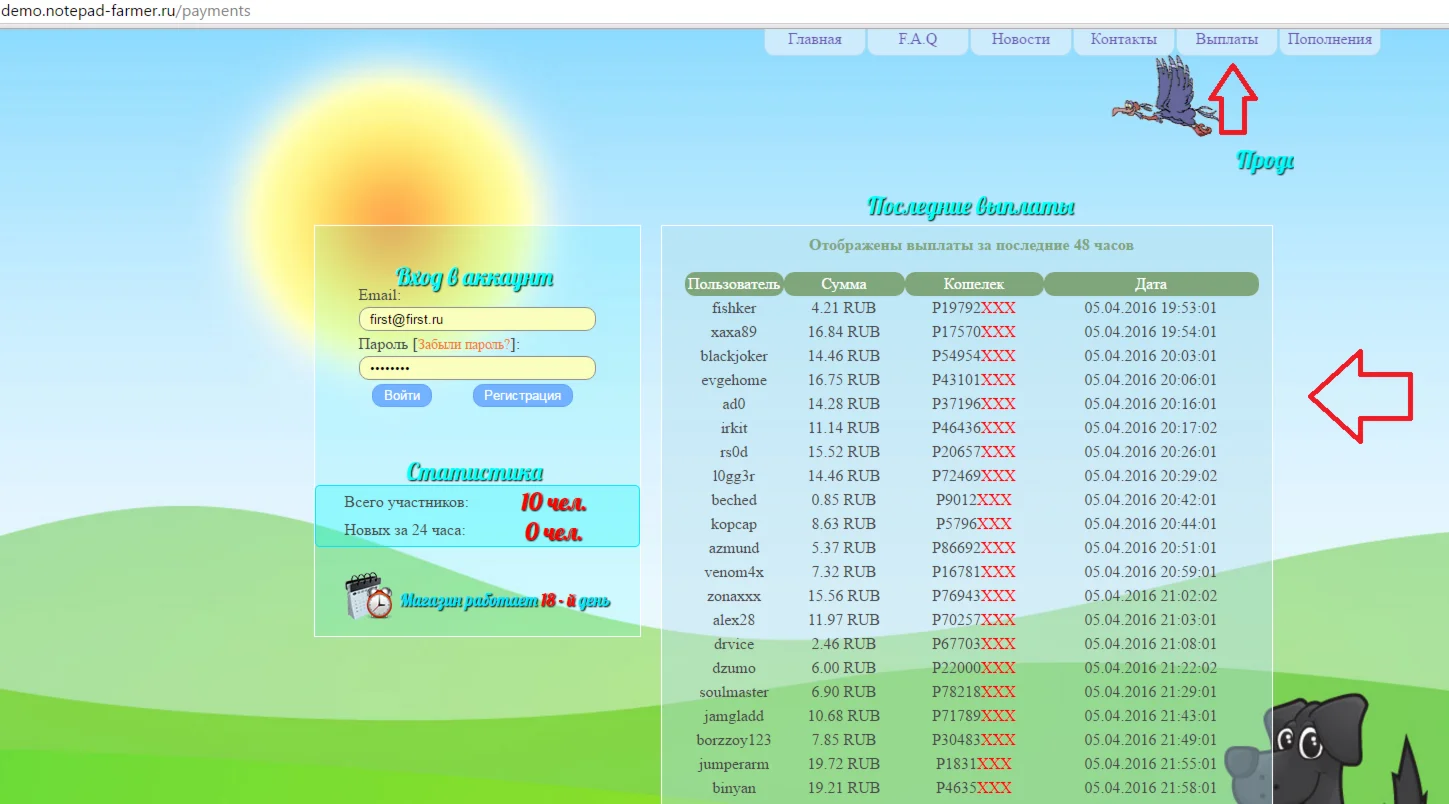Click wallet P5796XXX cell
The height and width of the screenshot is (804, 1449).
point(974,524)
